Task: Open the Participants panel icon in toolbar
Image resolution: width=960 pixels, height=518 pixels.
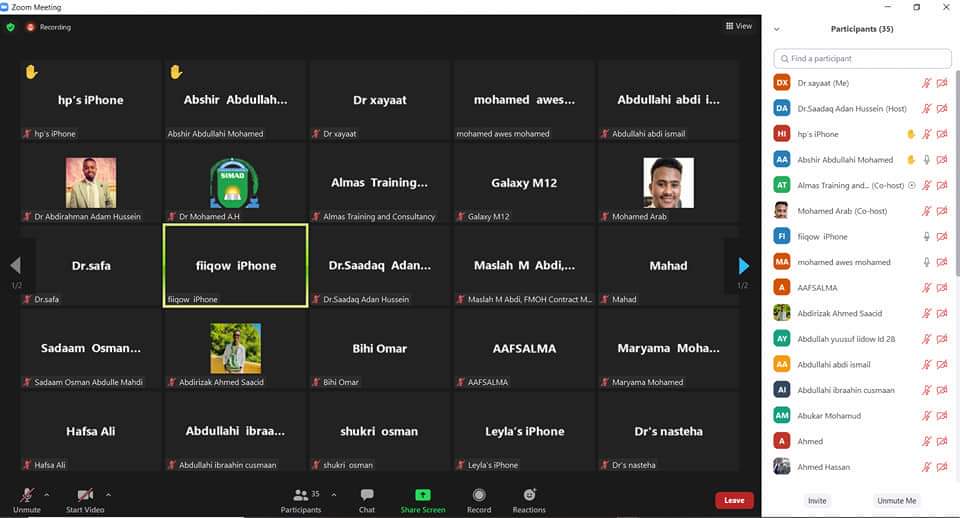Action: [x=301, y=495]
